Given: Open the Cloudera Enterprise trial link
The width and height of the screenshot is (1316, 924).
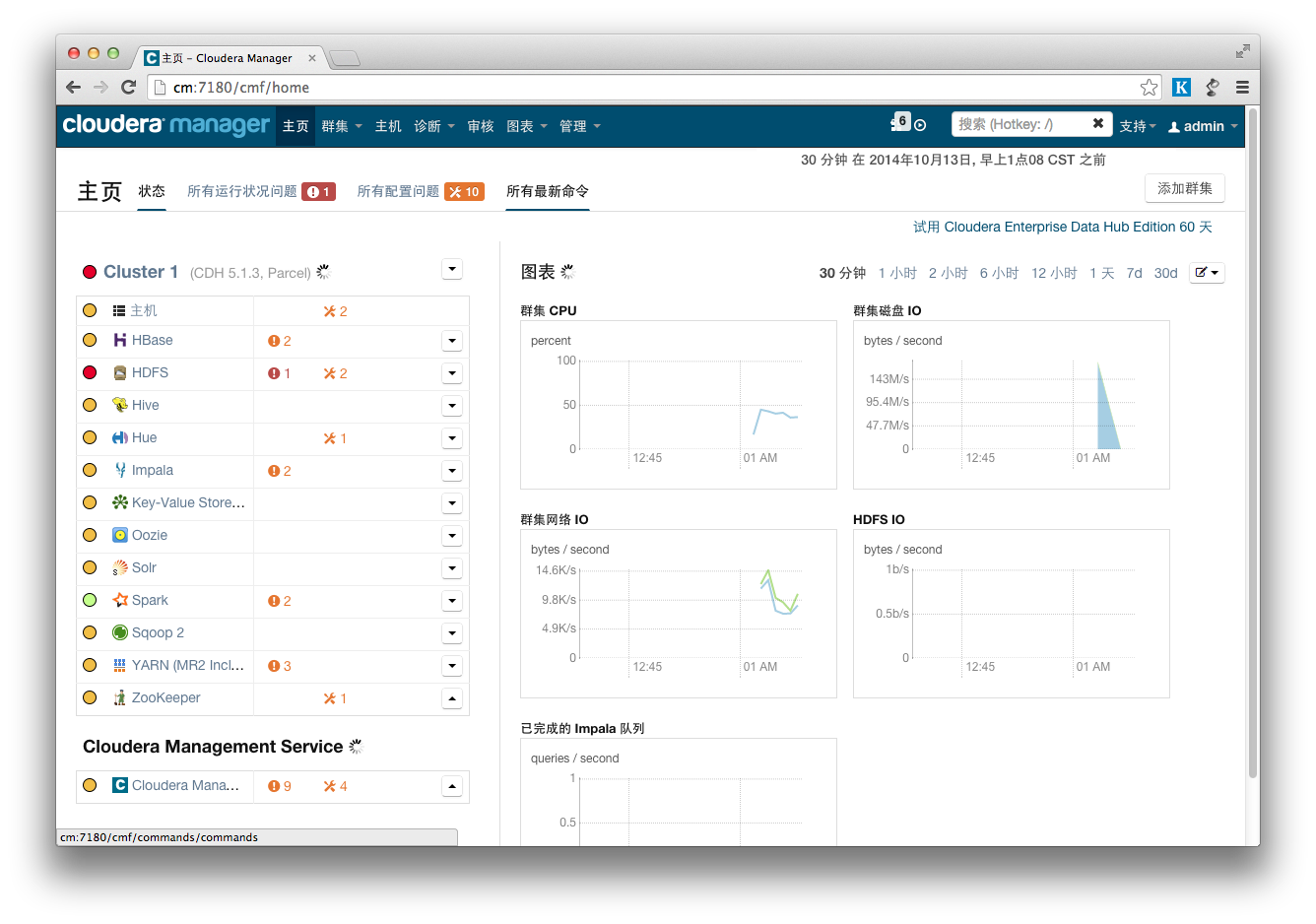Looking at the screenshot, I should (x=1062, y=227).
